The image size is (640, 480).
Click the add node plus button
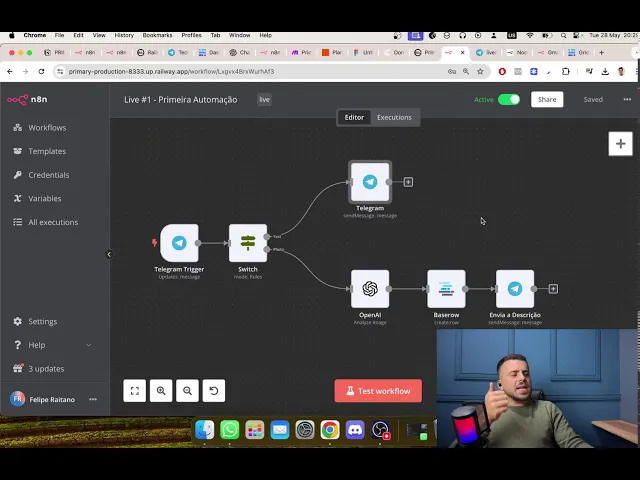click(x=620, y=144)
